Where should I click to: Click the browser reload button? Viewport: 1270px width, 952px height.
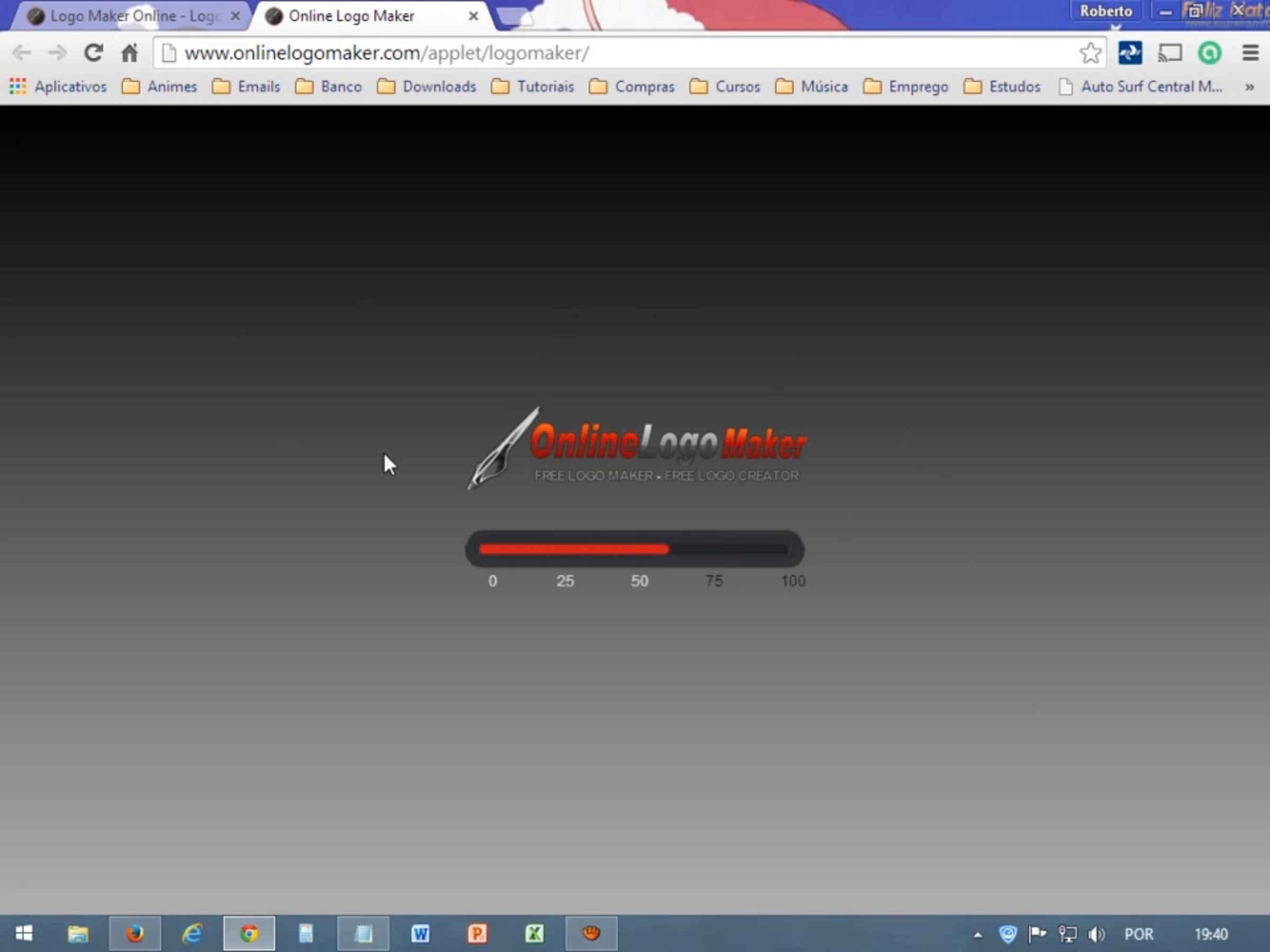tap(94, 53)
